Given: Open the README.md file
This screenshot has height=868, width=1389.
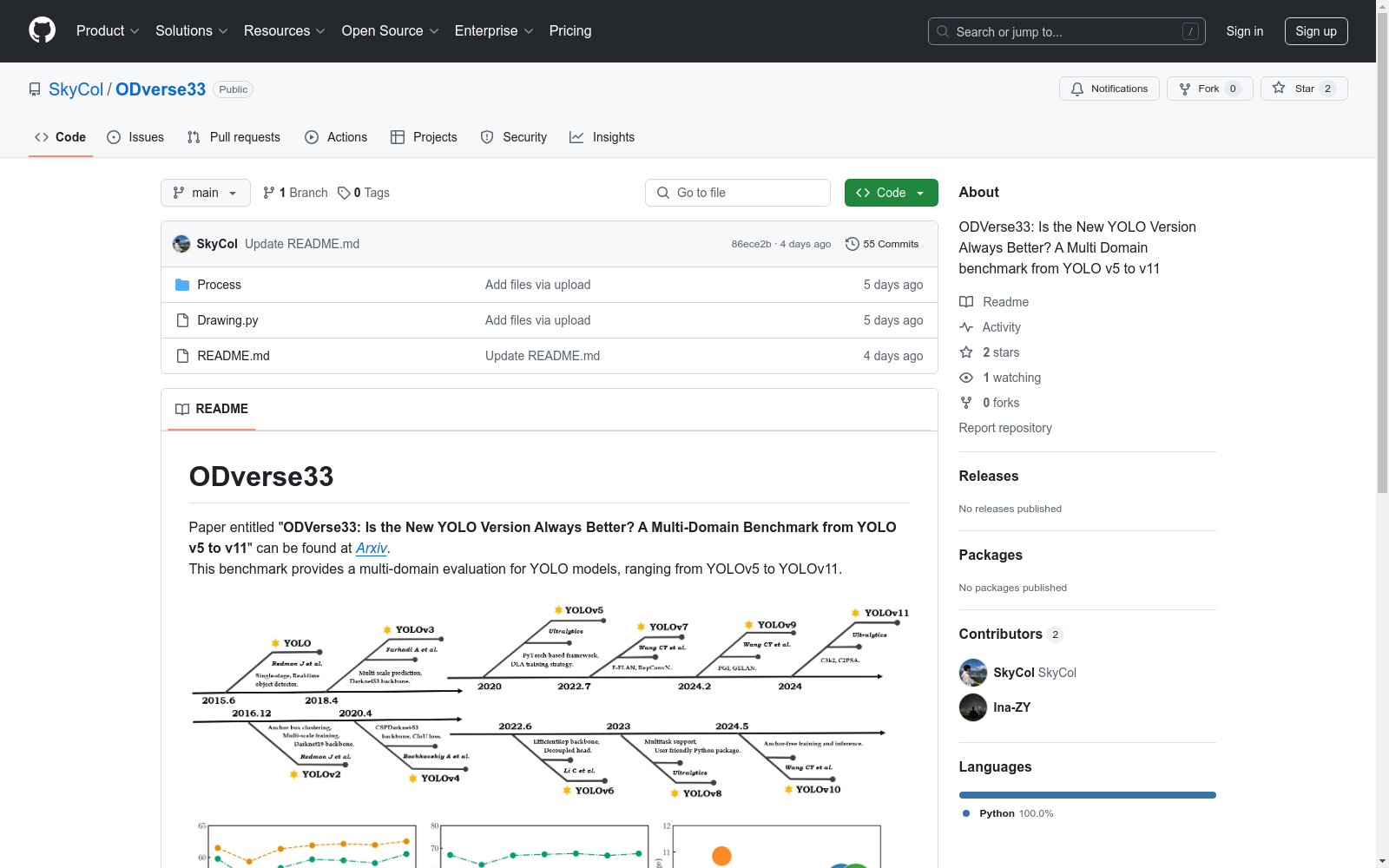Looking at the screenshot, I should tap(234, 356).
